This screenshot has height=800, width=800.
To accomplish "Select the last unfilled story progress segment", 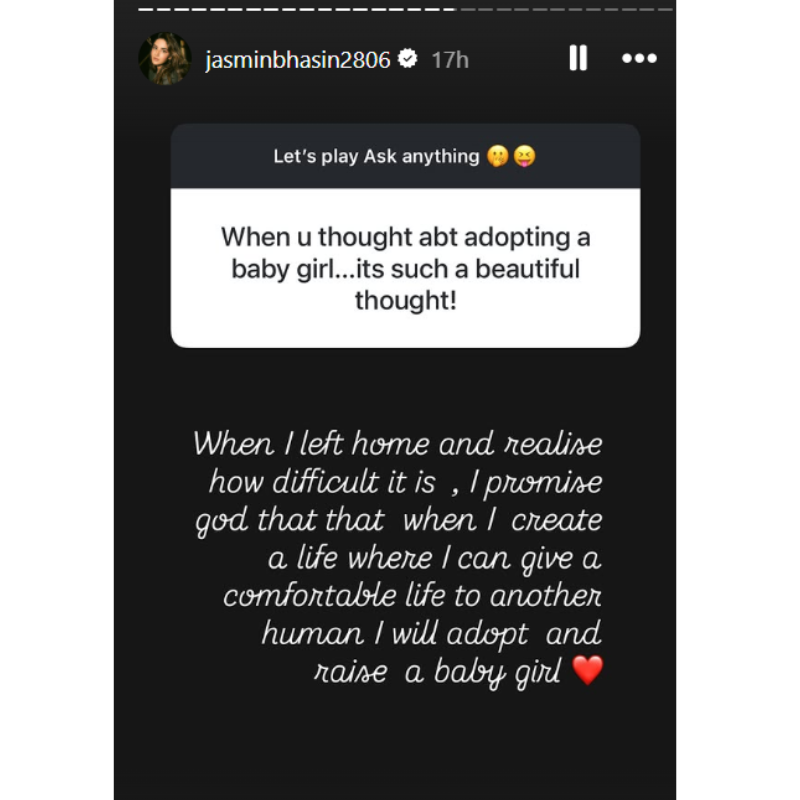I will [665, 9].
